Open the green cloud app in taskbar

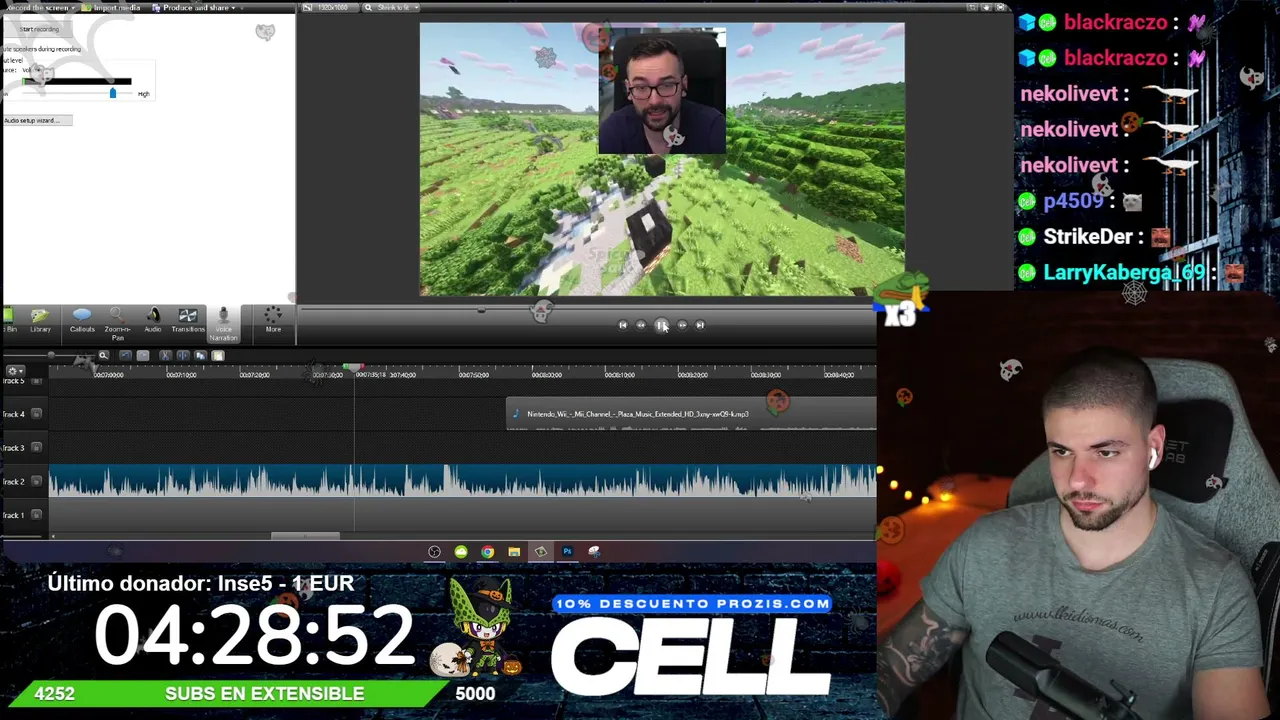point(461,552)
